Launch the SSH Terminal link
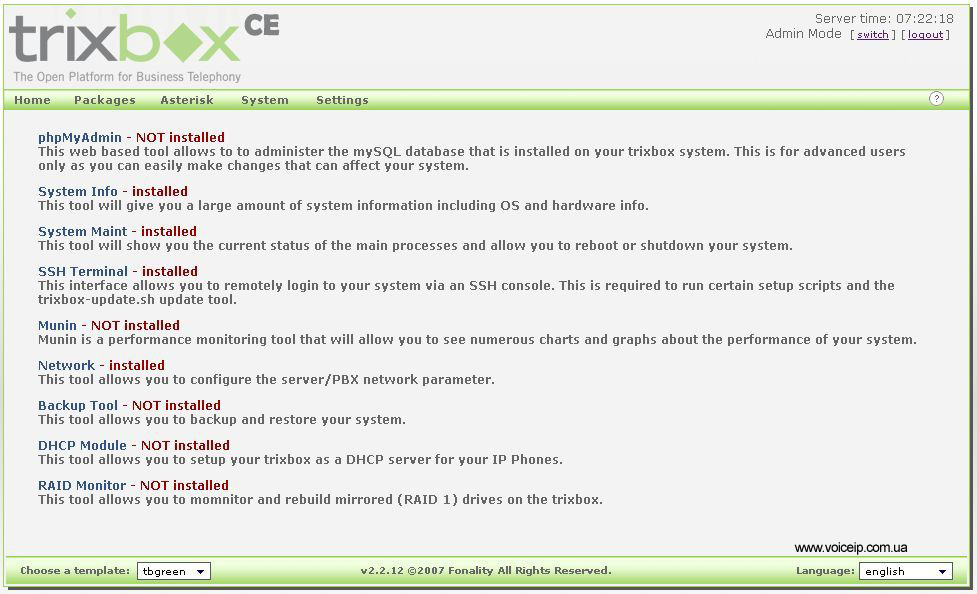977x594 pixels. click(x=83, y=271)
